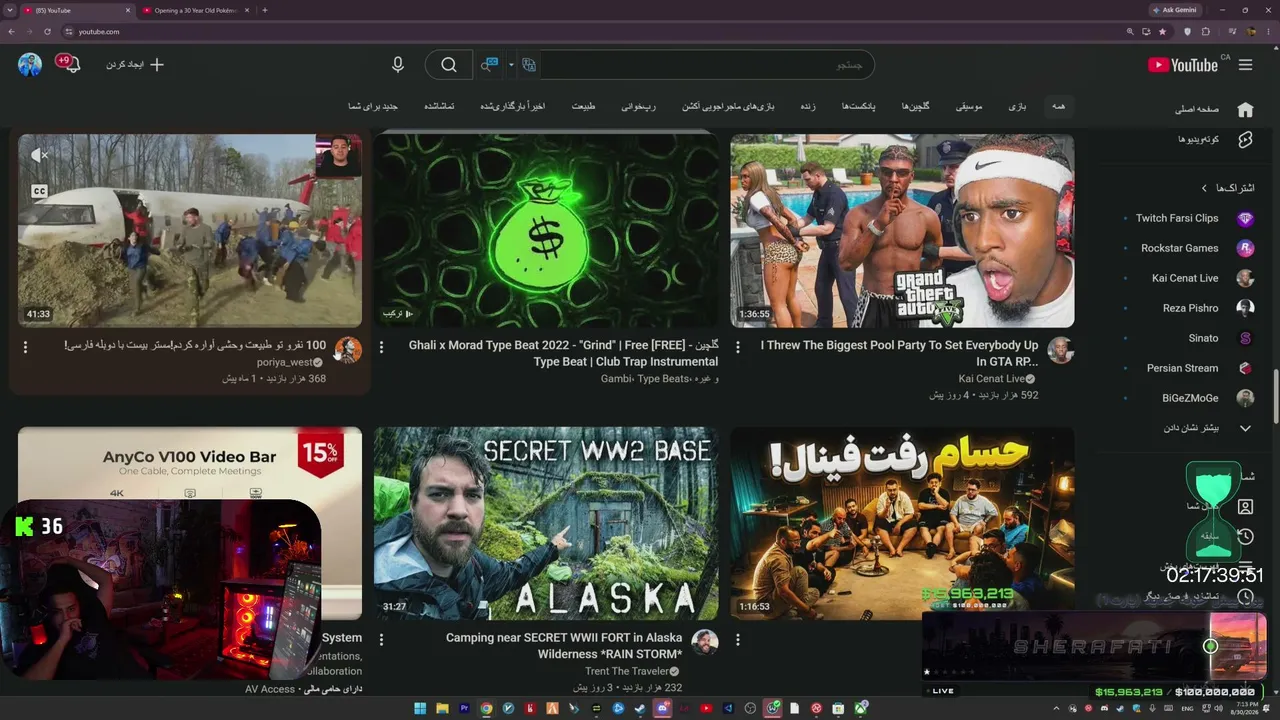Click the magnifier search button
Viewport: 1280px width, 720px height.
click(449, 65)
